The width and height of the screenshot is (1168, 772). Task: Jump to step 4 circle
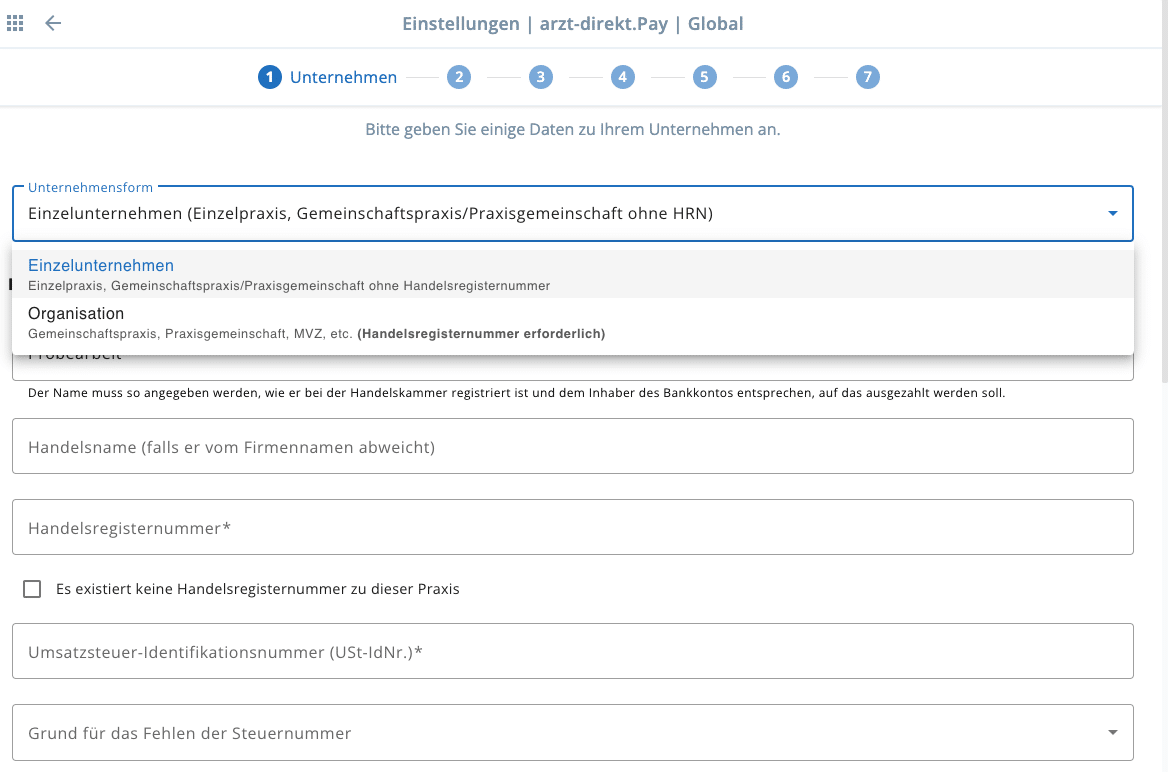(622, 77)
